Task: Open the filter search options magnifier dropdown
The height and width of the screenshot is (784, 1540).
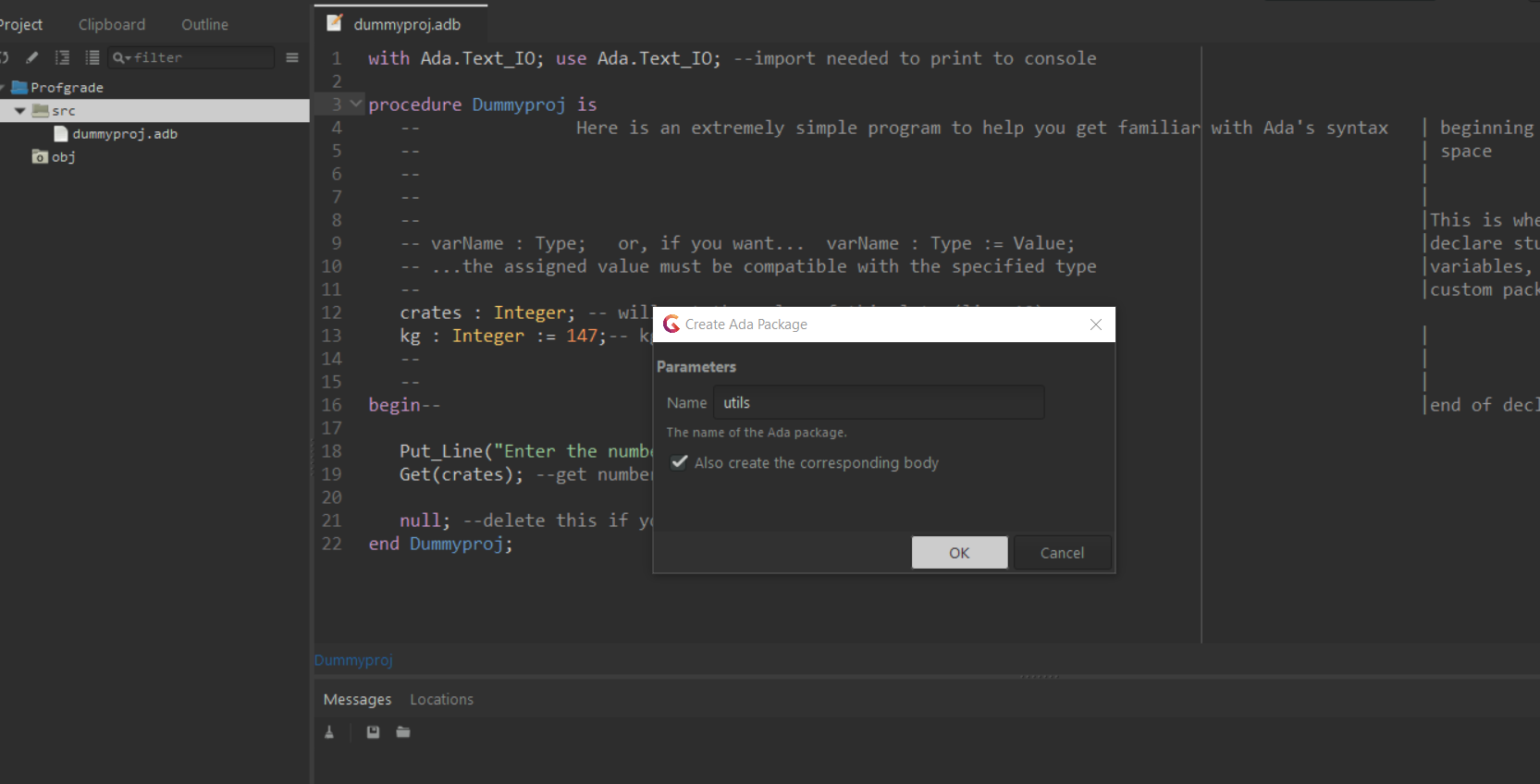Action: (121, 57)
